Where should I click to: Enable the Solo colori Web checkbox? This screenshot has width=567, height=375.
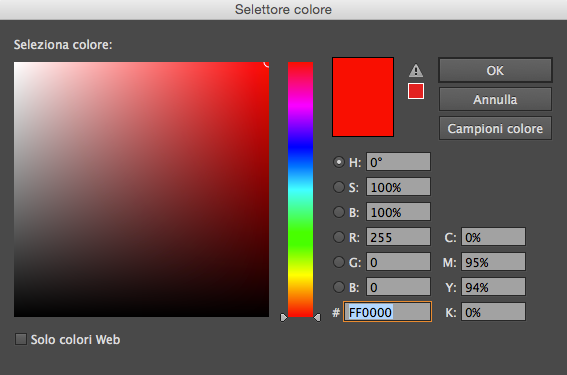[x=21, y=339]
